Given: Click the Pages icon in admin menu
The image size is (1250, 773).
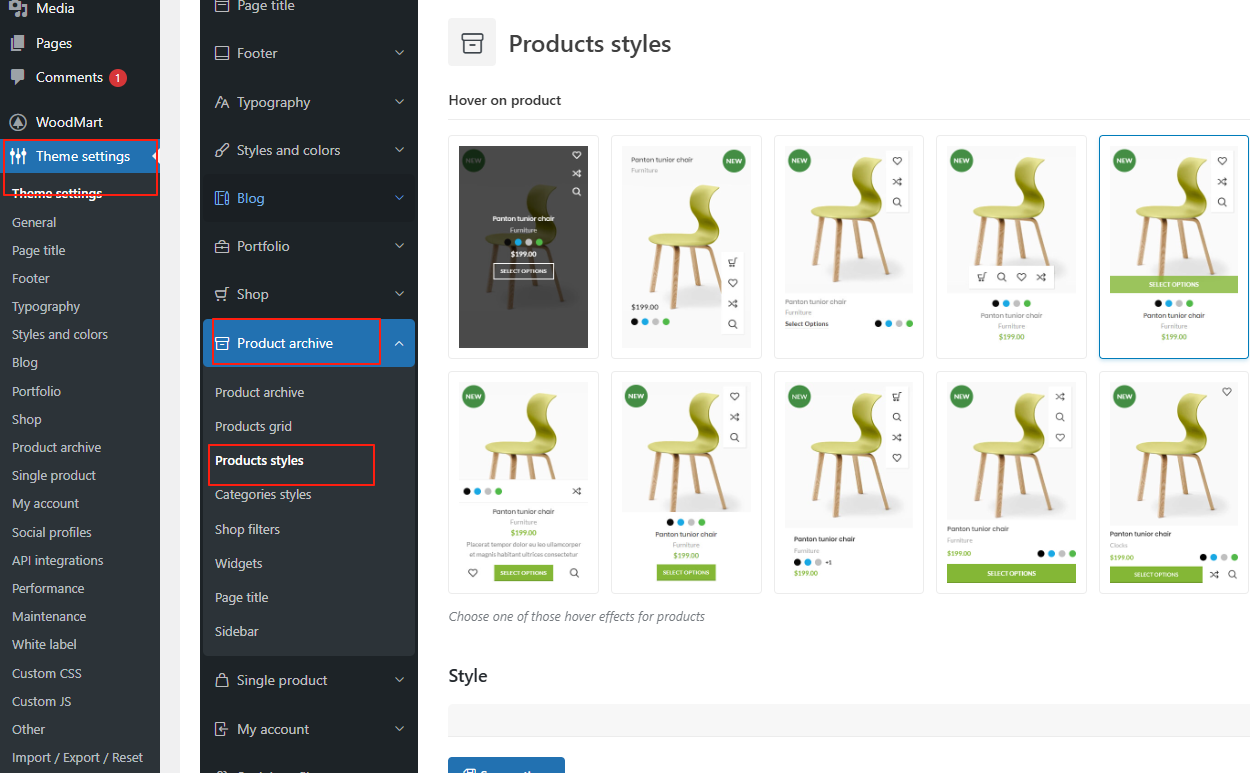Looking at the screenshot, I should [x=17, y=43].
